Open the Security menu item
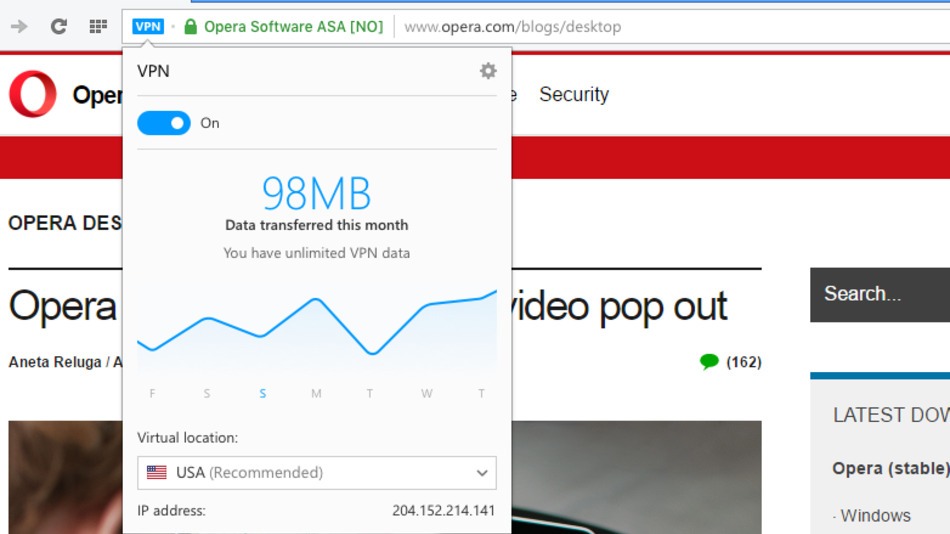Image resolution: width=950 pixels, height=534 pixels. point(574,95)
